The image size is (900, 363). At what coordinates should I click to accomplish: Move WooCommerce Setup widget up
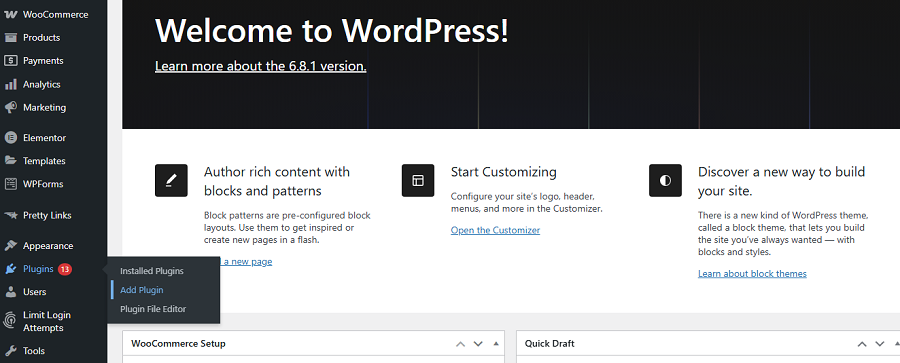[460, 344]
